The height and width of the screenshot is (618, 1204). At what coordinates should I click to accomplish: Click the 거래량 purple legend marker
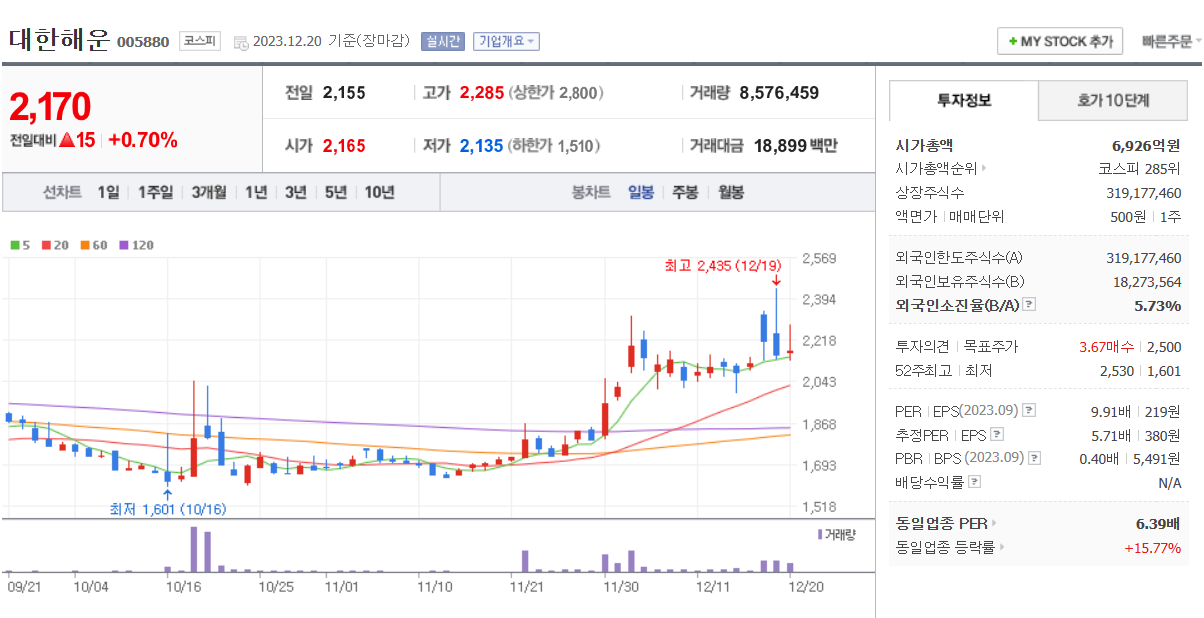[x=819, y=535]
